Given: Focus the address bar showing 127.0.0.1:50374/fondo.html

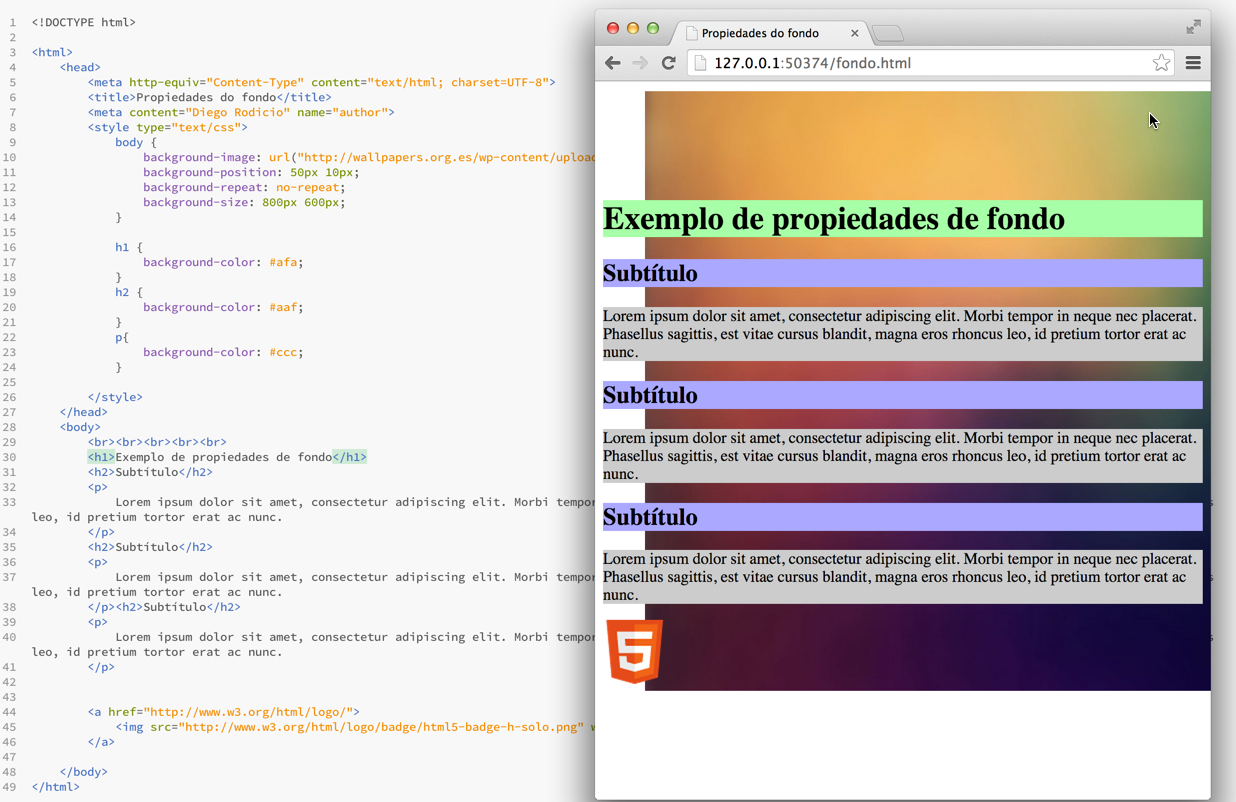Looking at the screenshot, I should 900,63.
